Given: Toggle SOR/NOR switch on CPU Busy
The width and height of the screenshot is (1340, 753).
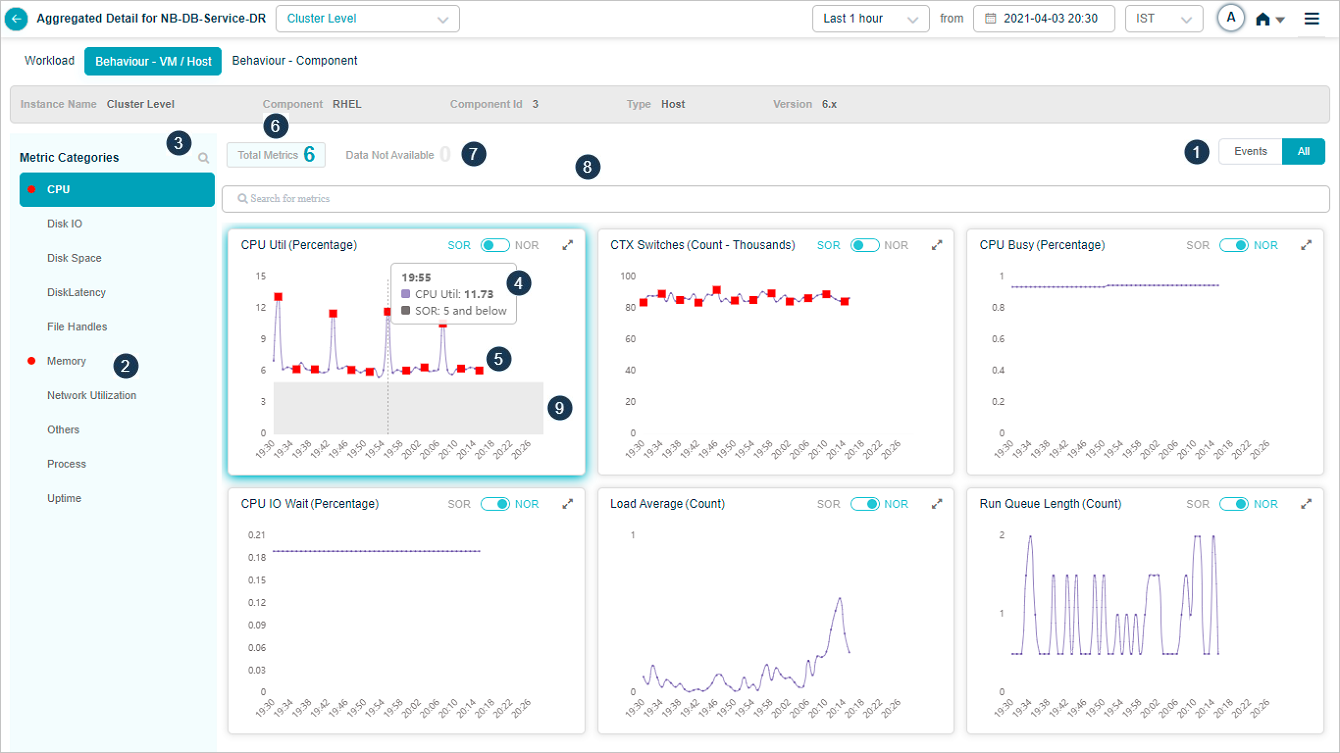Looking at the screenshot, I should (x=1234, y=245).
